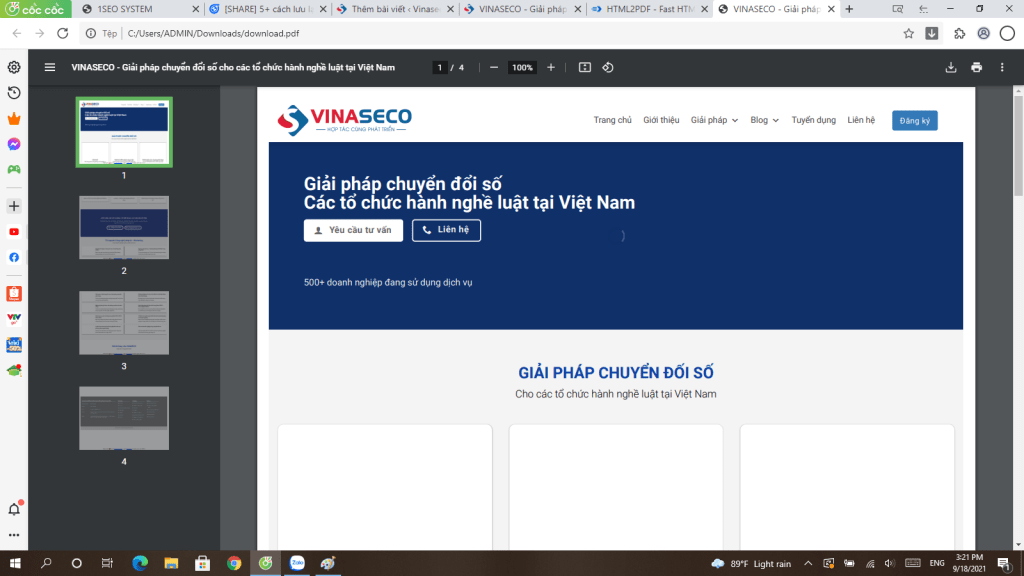This screenshot has width=1024, height=576.
Task: Zoom out the PDF with minus button
Action: 494,67
